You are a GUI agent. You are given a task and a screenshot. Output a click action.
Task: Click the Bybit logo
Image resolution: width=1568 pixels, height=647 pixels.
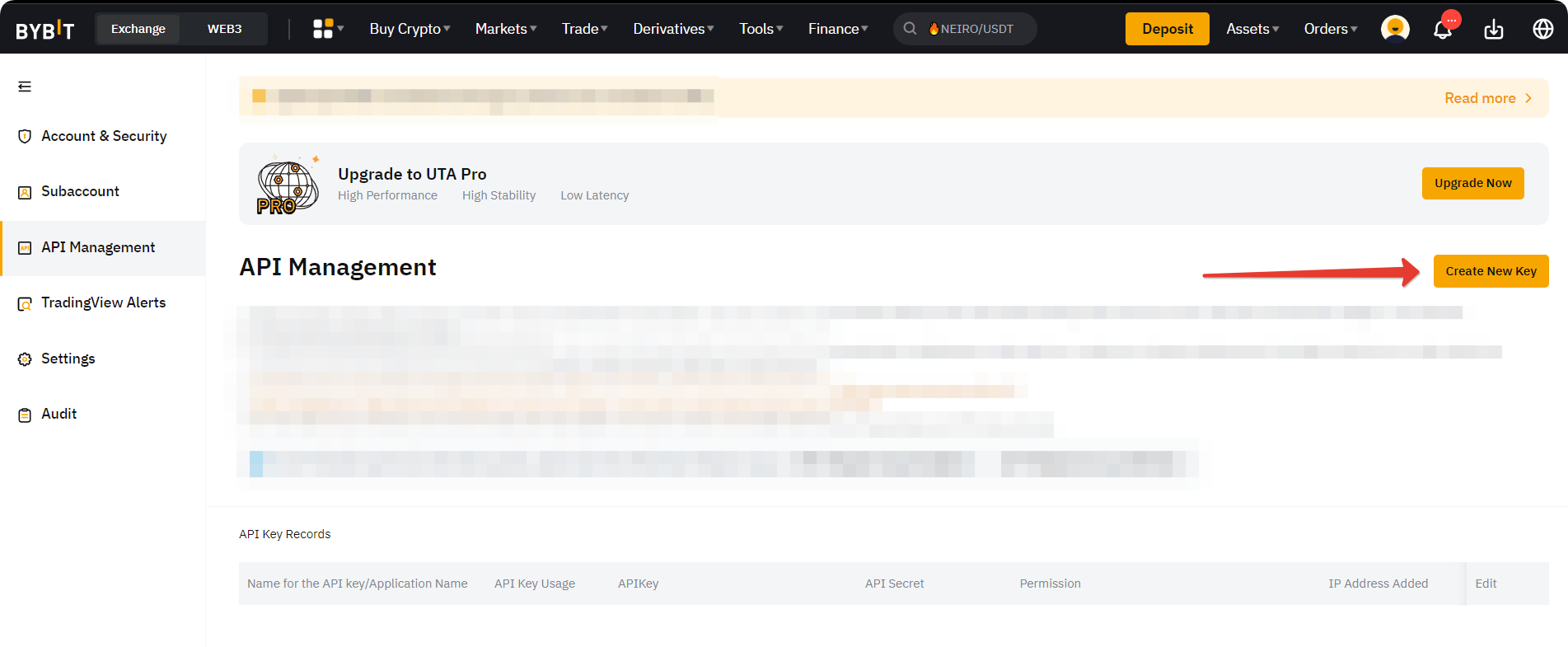click(45, 30)
